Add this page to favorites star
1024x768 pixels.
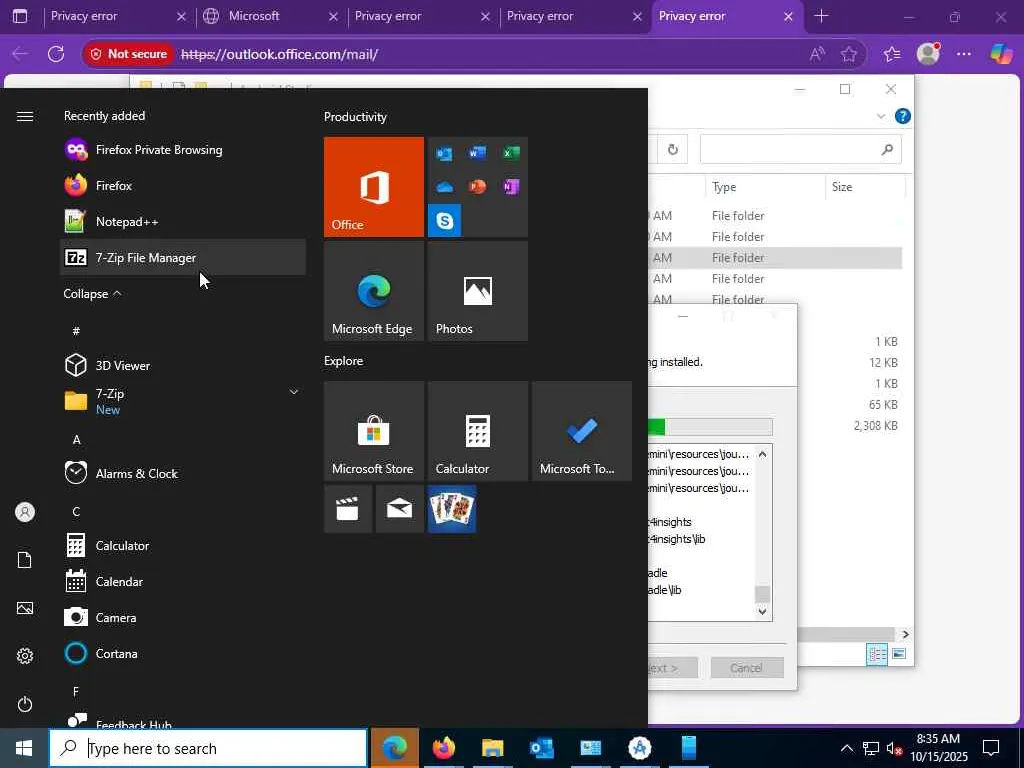[x=848, y=54]
